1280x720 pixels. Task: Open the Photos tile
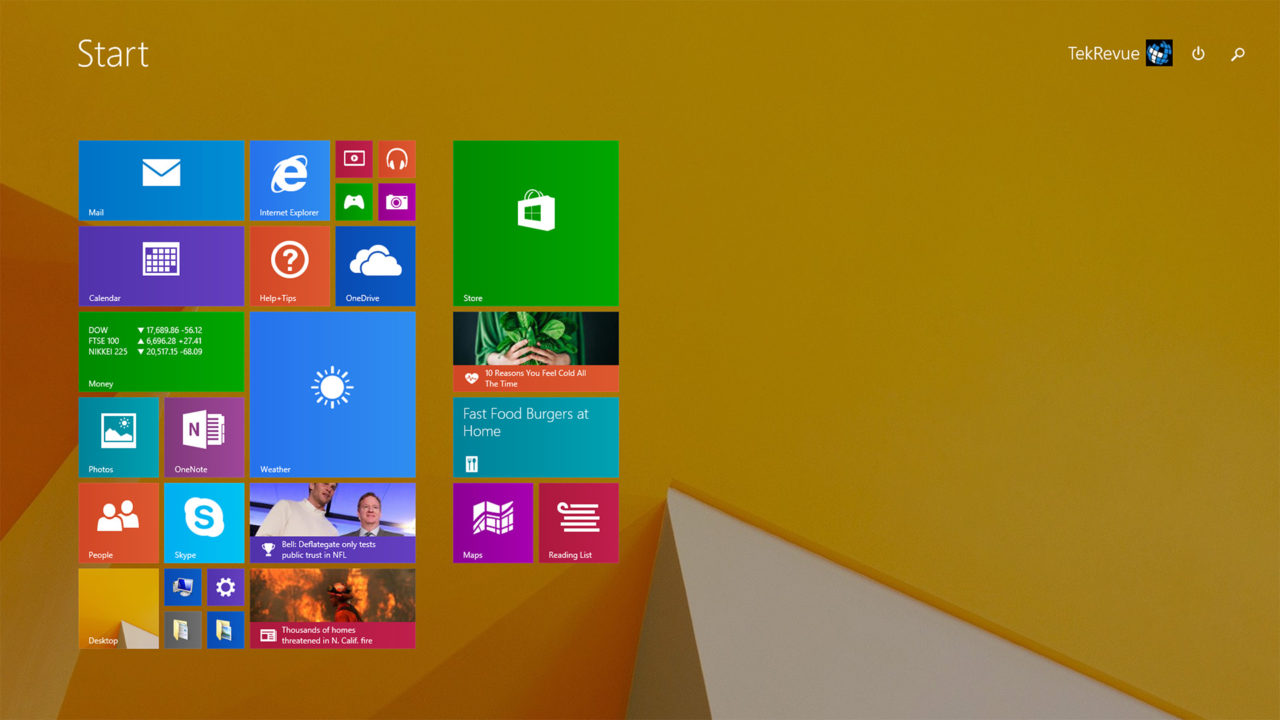click(x=119, y=438)
